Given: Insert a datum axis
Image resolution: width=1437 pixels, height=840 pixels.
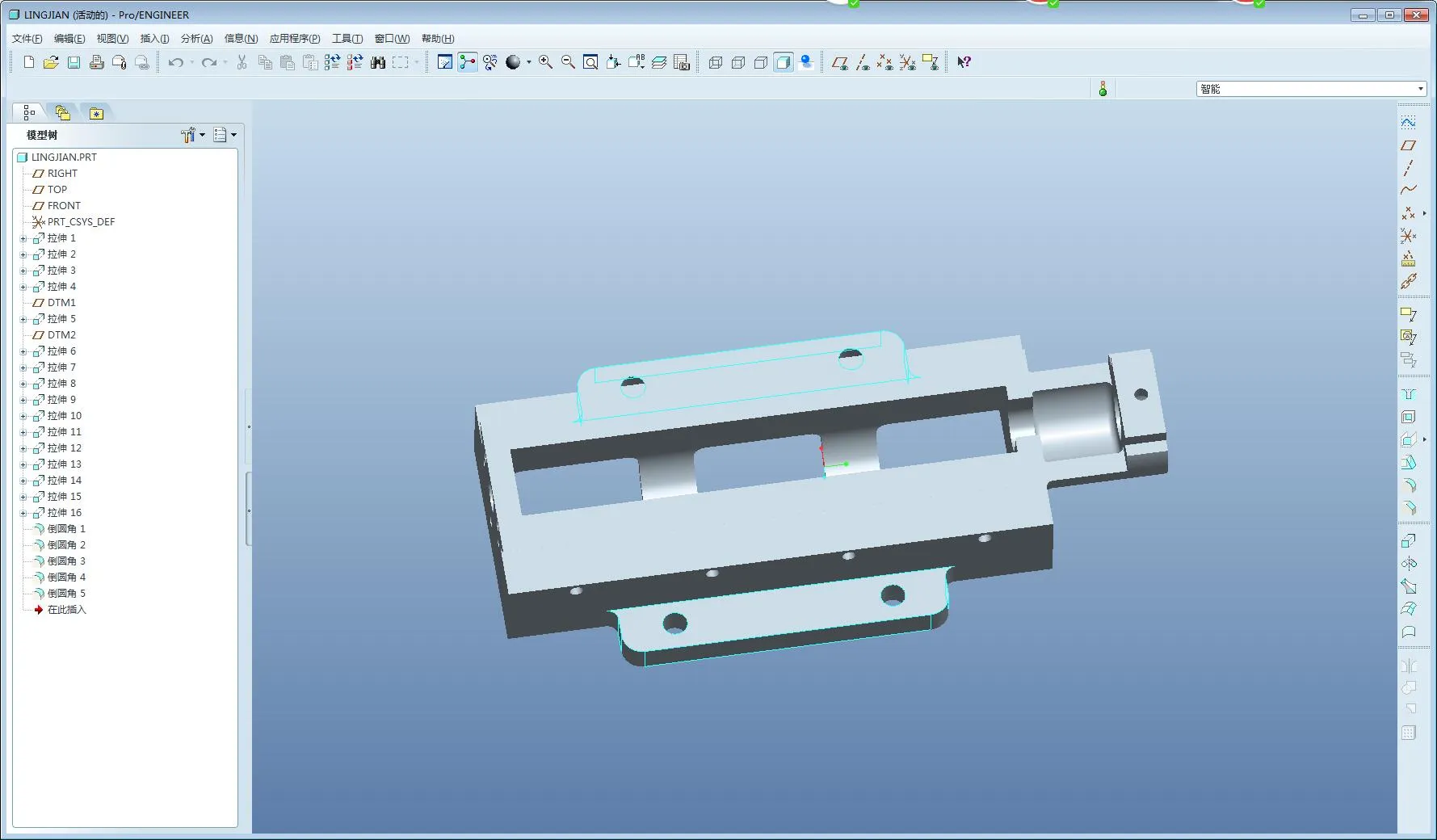Looking at the screenshot, I should click(1408, 168).
